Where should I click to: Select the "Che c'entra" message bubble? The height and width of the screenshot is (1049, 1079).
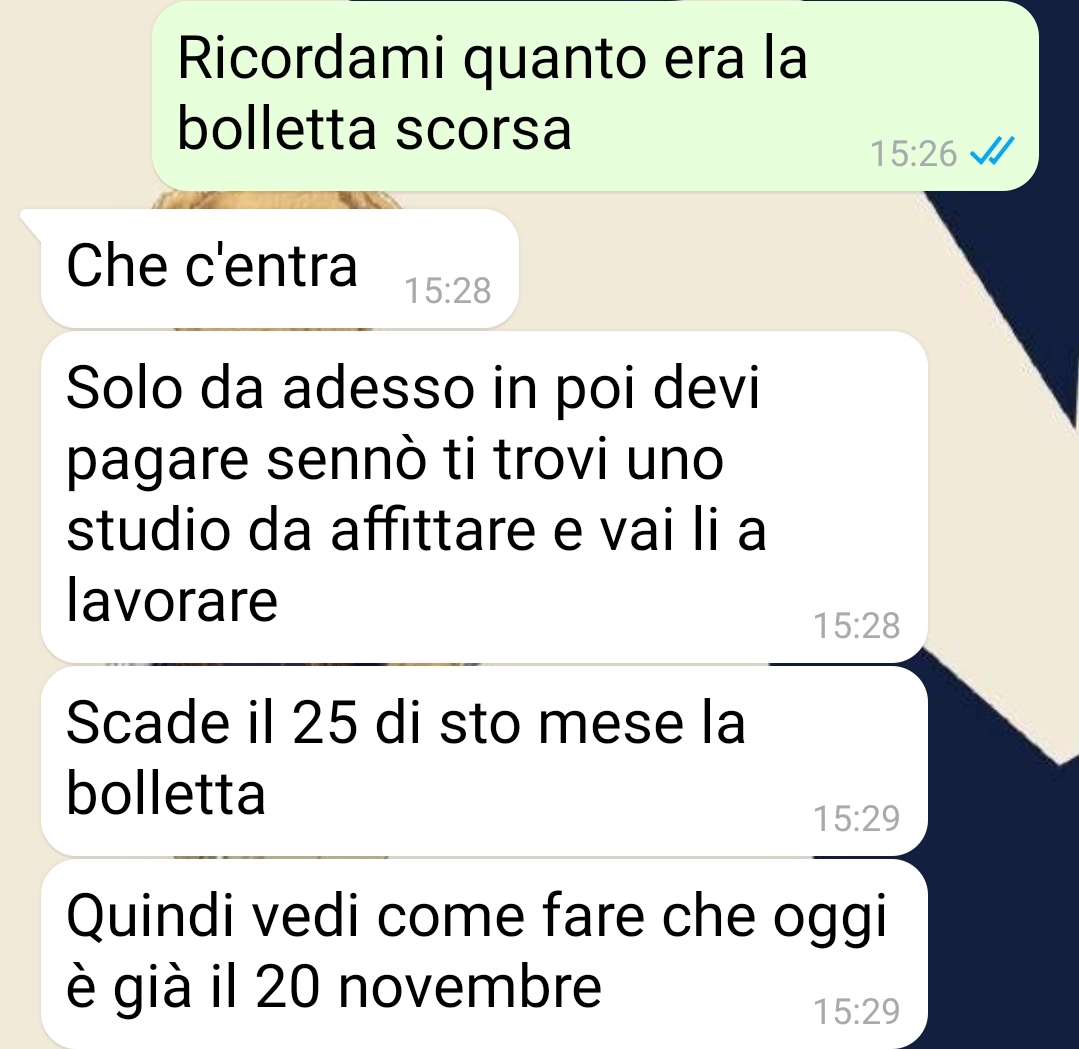point(279,268)
